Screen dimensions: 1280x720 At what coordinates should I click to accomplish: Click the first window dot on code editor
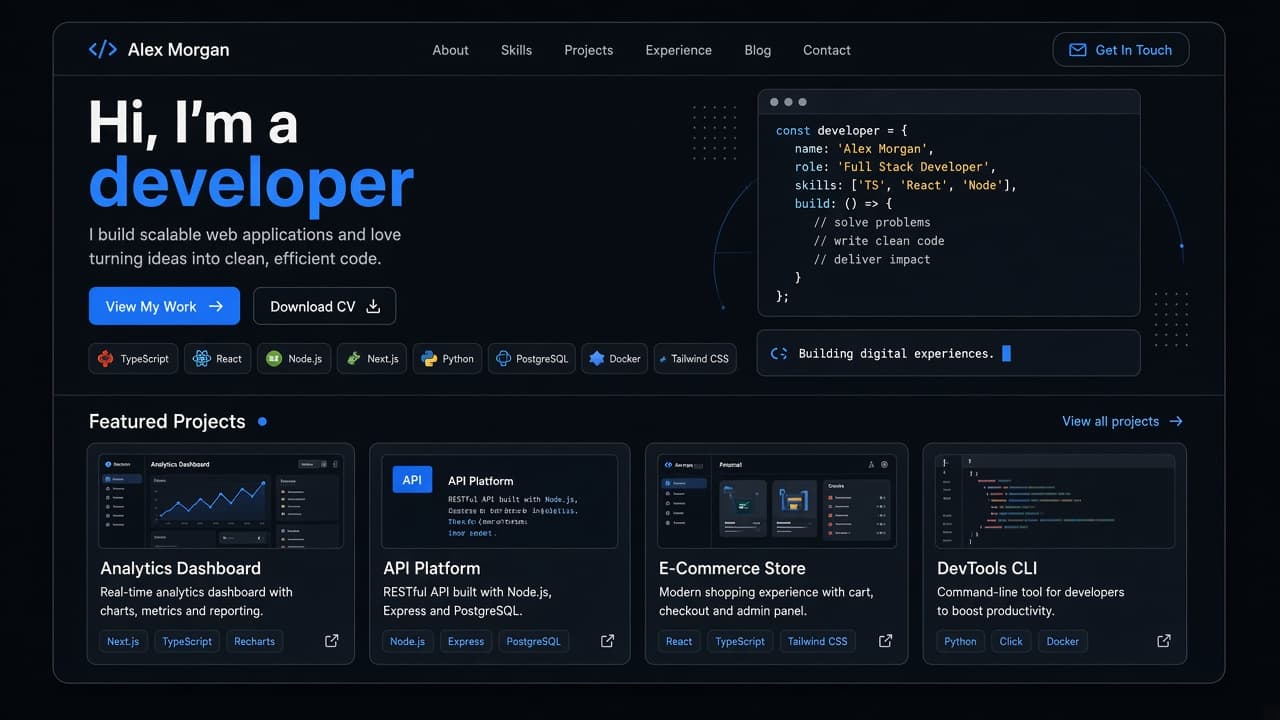click(x=774, y=102)
